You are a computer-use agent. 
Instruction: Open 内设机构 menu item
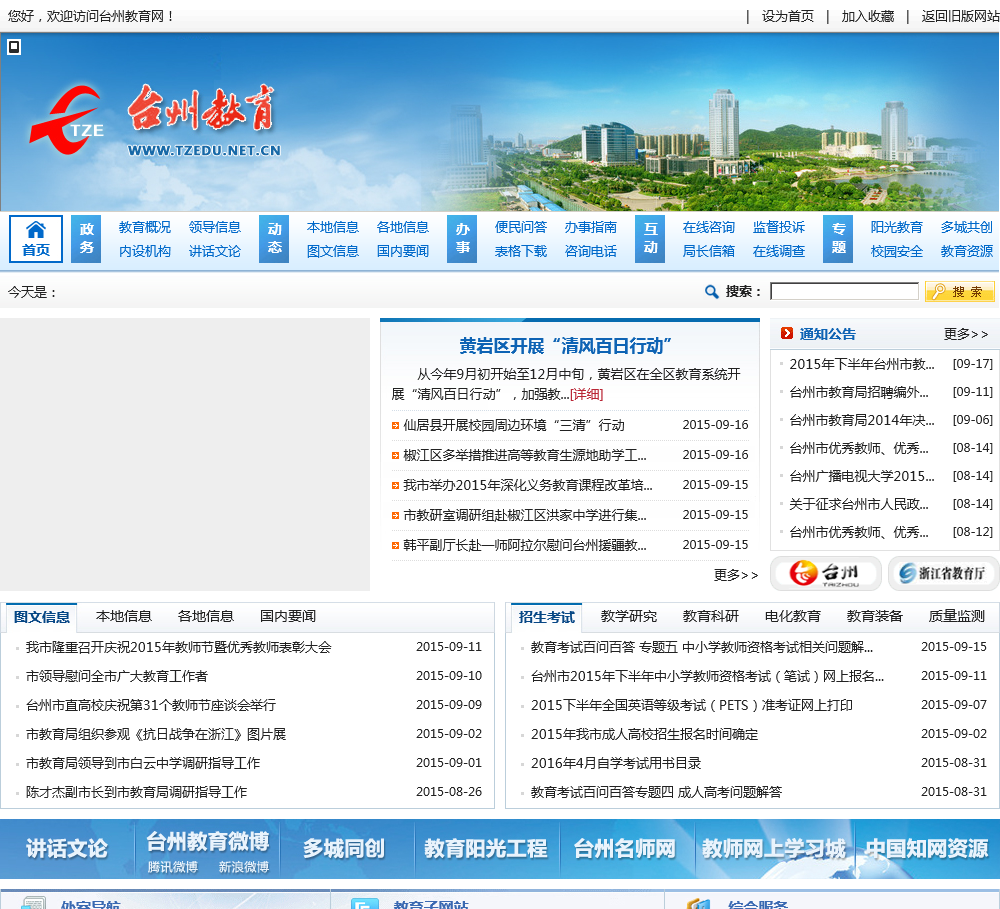click(145, 251)
